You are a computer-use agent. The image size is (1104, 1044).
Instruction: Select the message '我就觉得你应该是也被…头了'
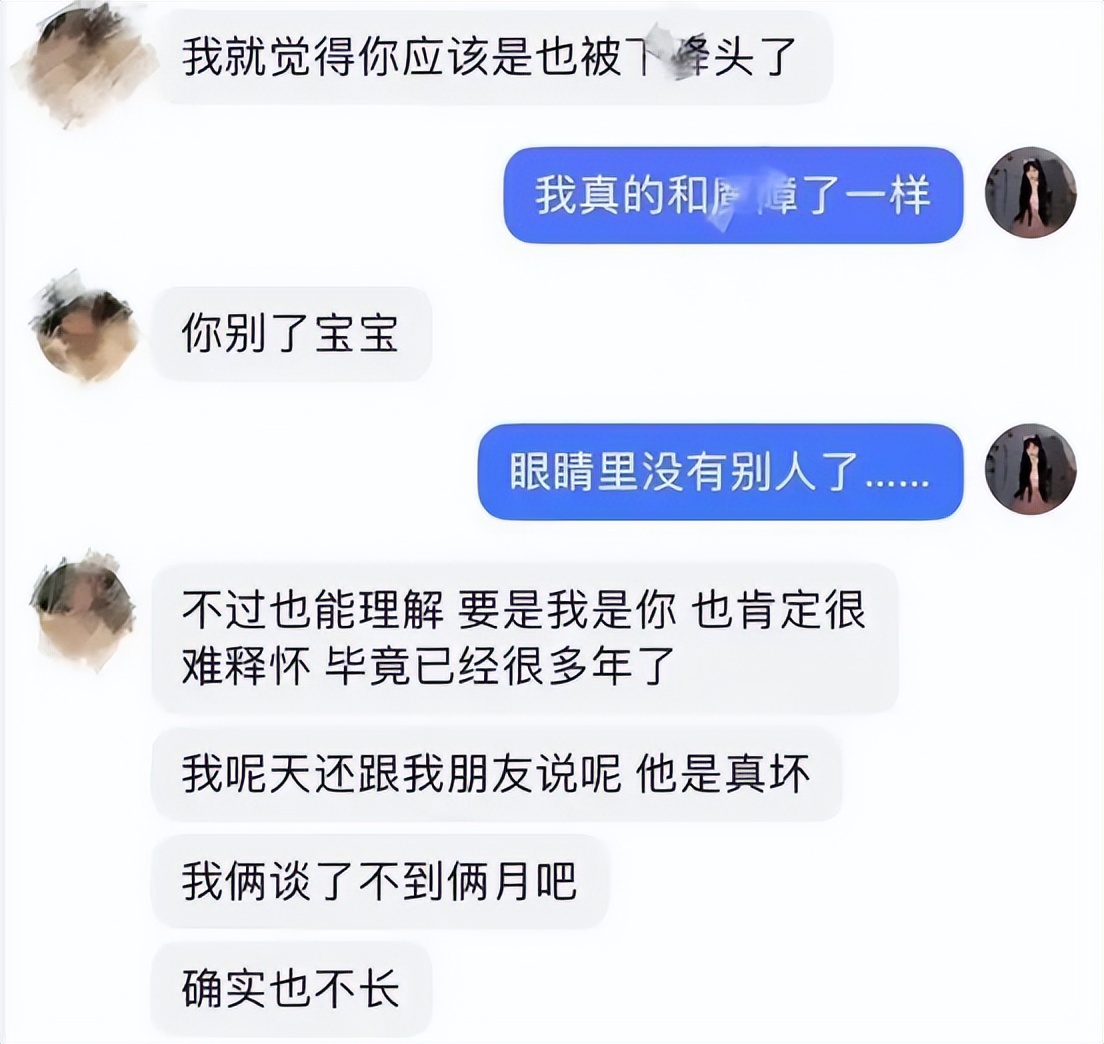[x=494, y=57]
